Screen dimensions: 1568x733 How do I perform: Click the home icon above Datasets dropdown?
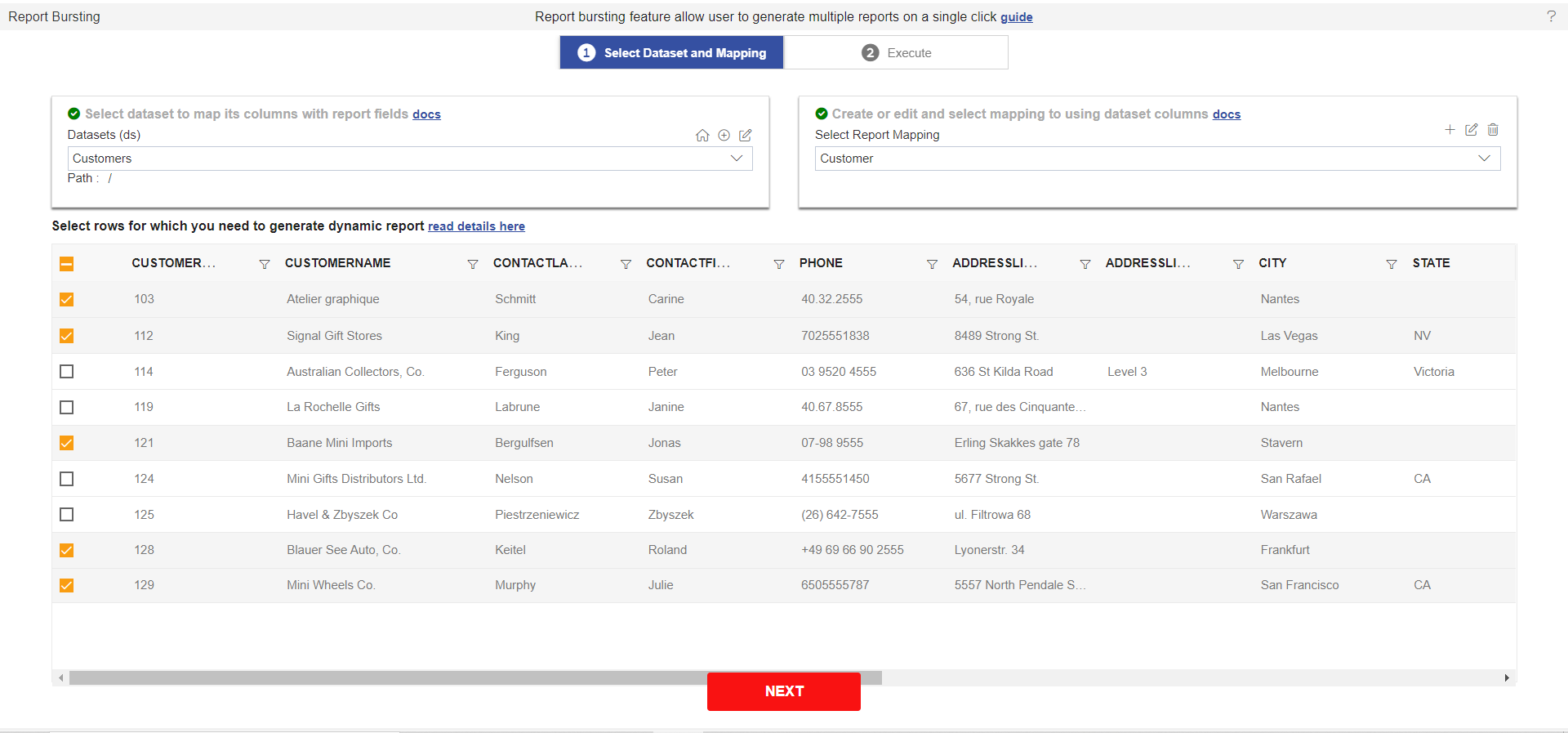(x=702, y=136)
